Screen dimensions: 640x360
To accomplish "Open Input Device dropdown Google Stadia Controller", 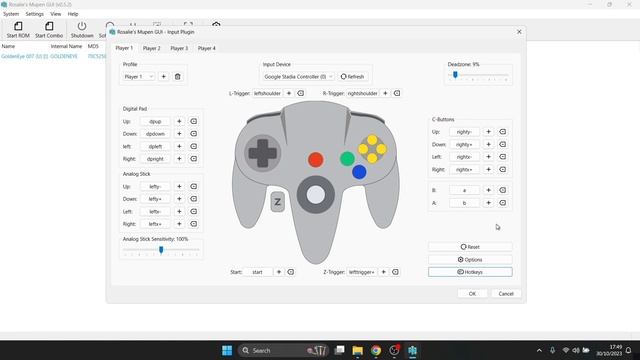I will [x=298, y=77].
